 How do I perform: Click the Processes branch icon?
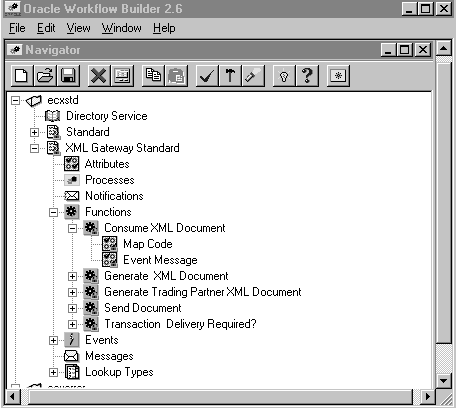point(72,180)
